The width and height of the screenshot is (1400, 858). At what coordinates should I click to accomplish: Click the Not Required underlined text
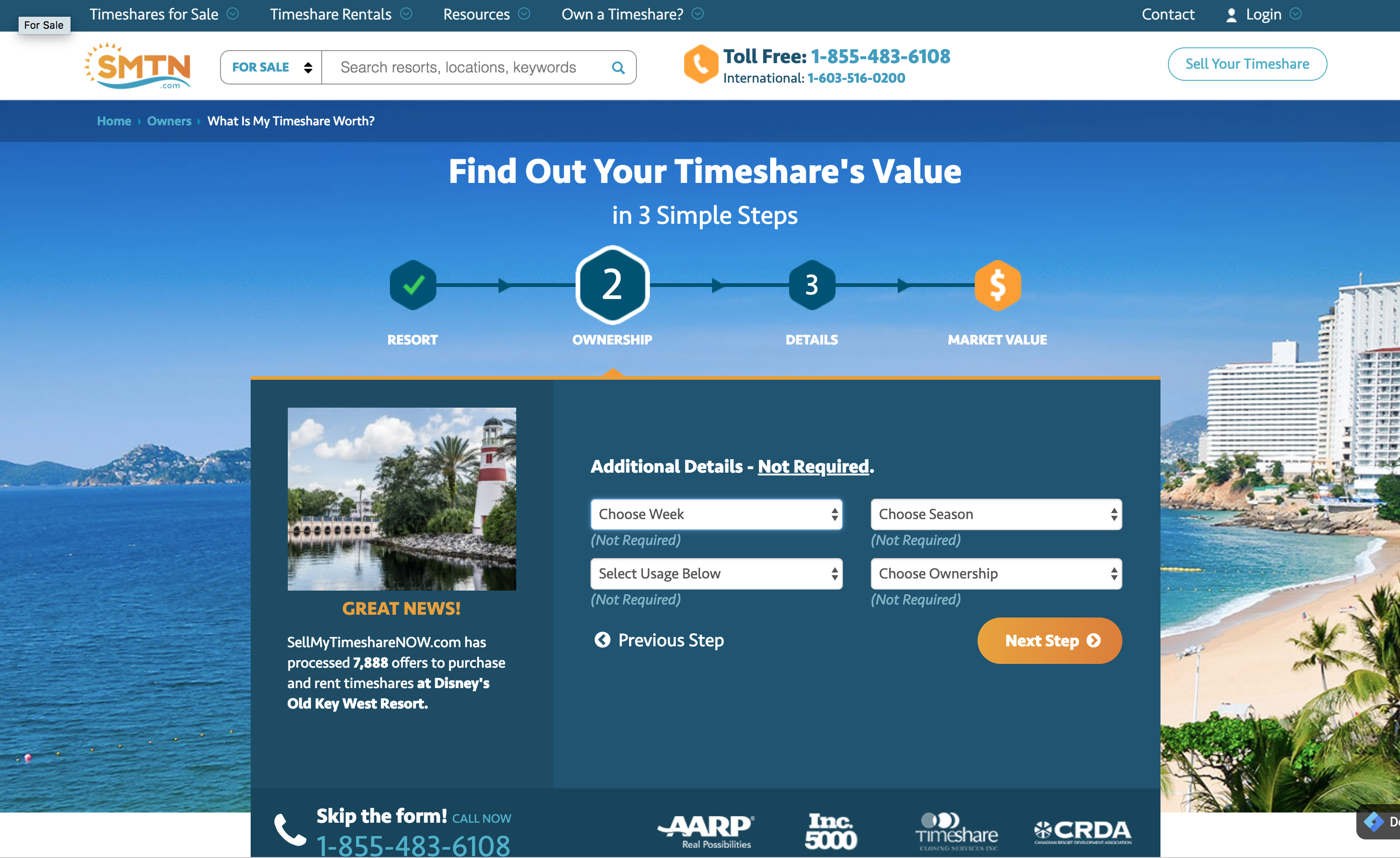click(x=814, y=467)
